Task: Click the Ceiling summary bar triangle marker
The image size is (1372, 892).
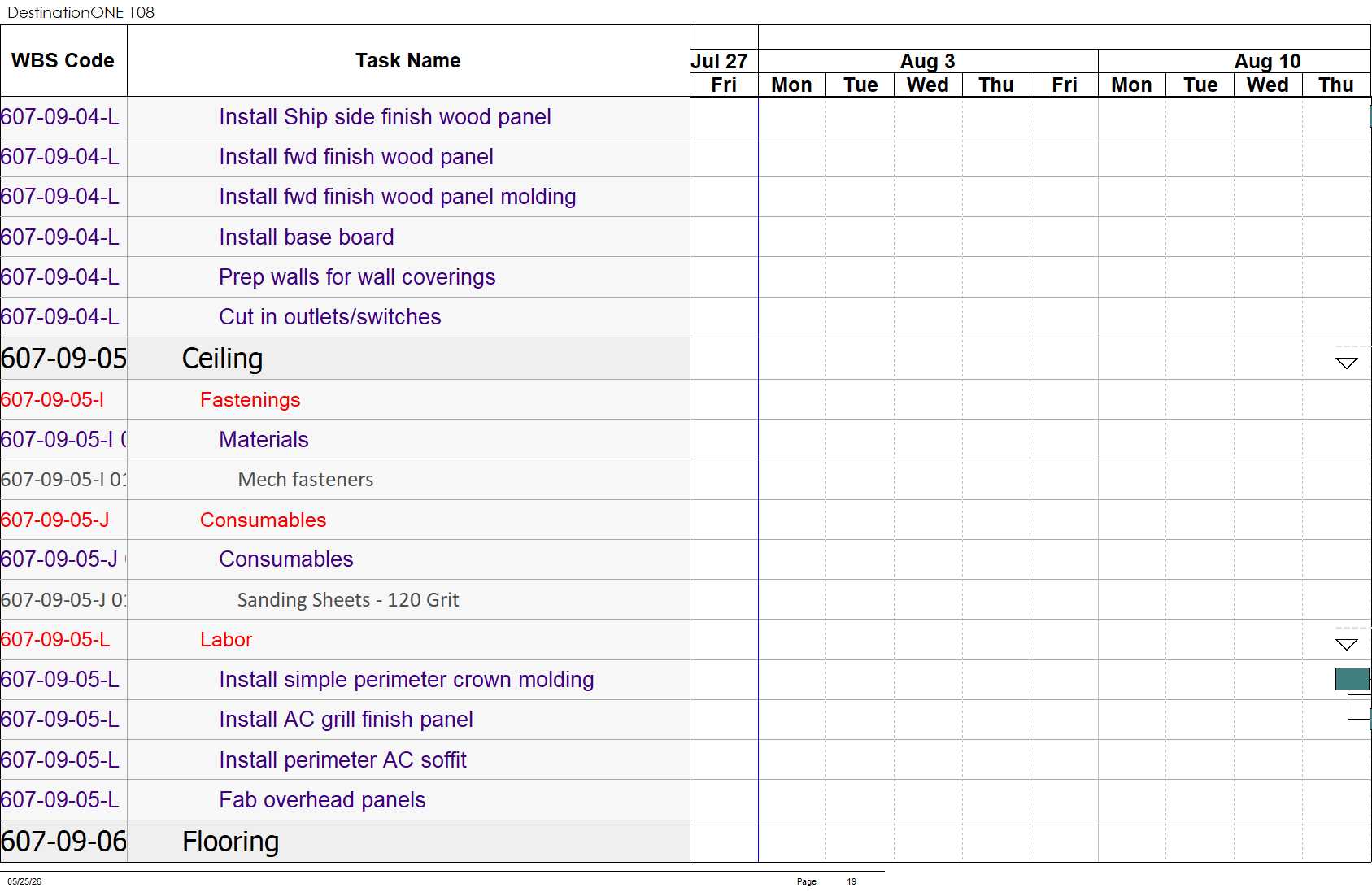Action: click(x=1346, y=363)
